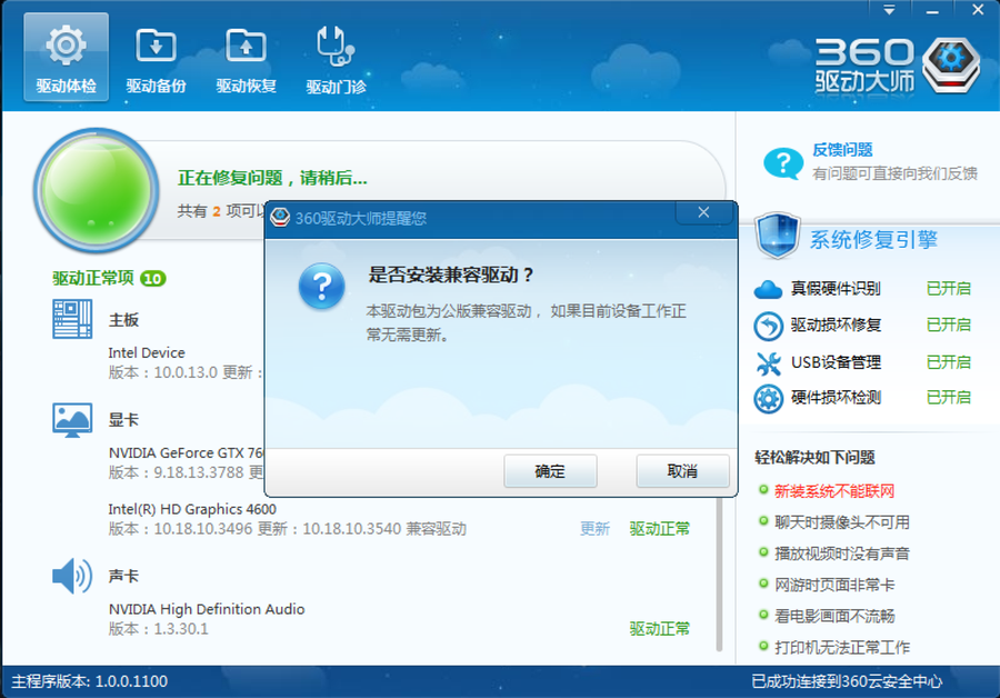Click the 取消 button in dialog
Screen dimensions: 1000x698
click(682, 472)
